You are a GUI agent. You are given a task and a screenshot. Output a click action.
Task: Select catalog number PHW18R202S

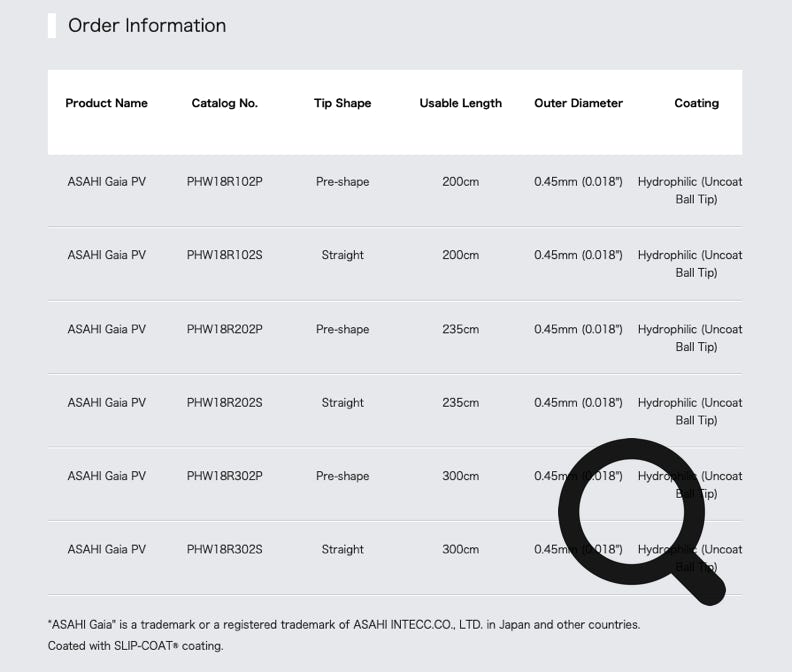coord(225,402)
